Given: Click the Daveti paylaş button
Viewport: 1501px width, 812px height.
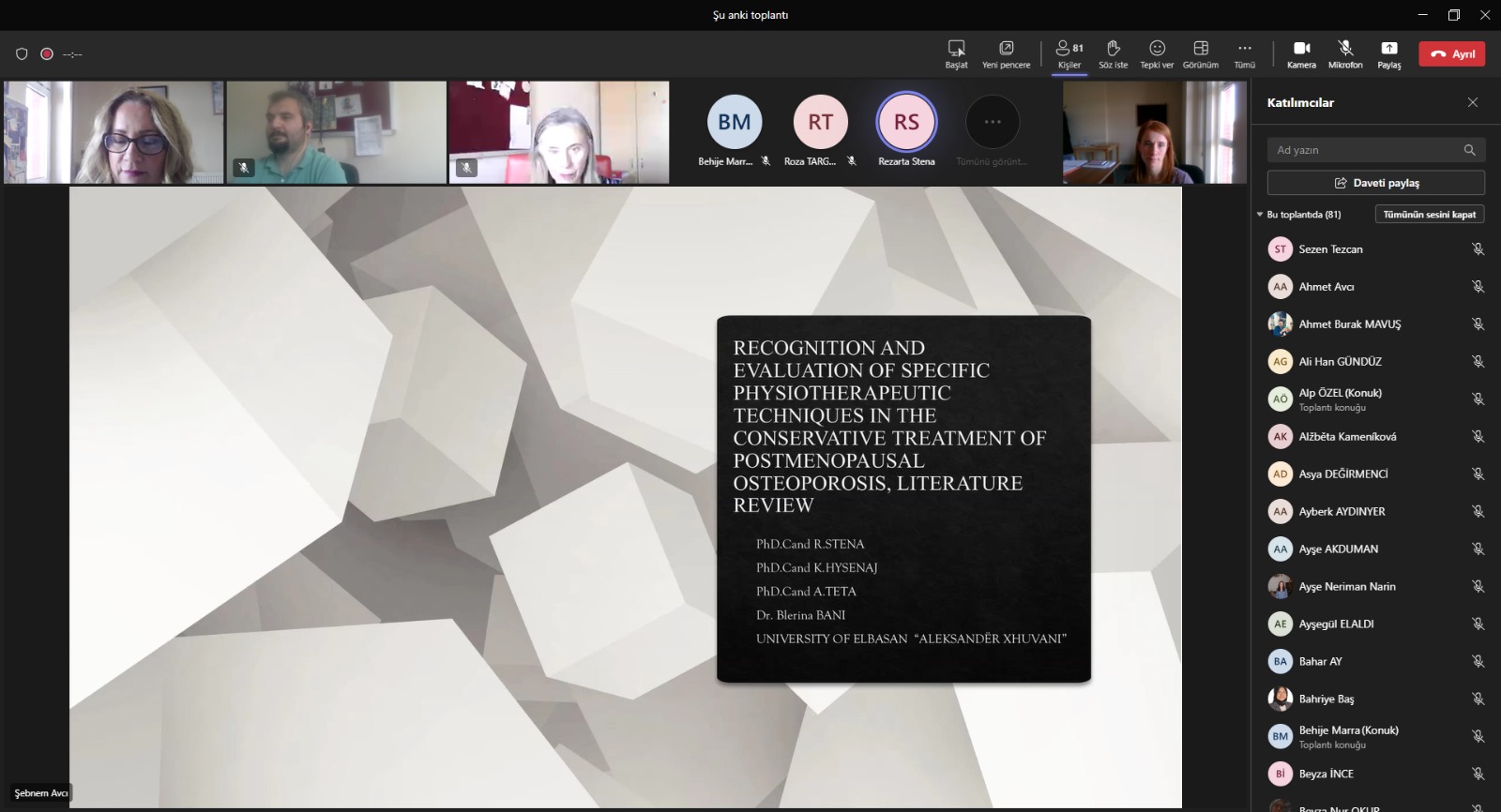Looking at the screenshot, I should pos(1375,183).
